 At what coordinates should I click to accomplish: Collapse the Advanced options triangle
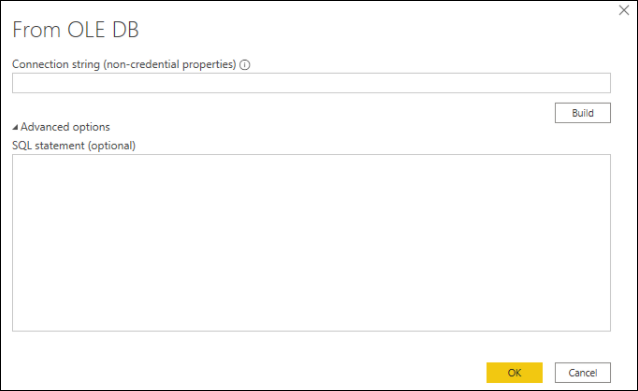pyautogui.click(x=15, y=127)
